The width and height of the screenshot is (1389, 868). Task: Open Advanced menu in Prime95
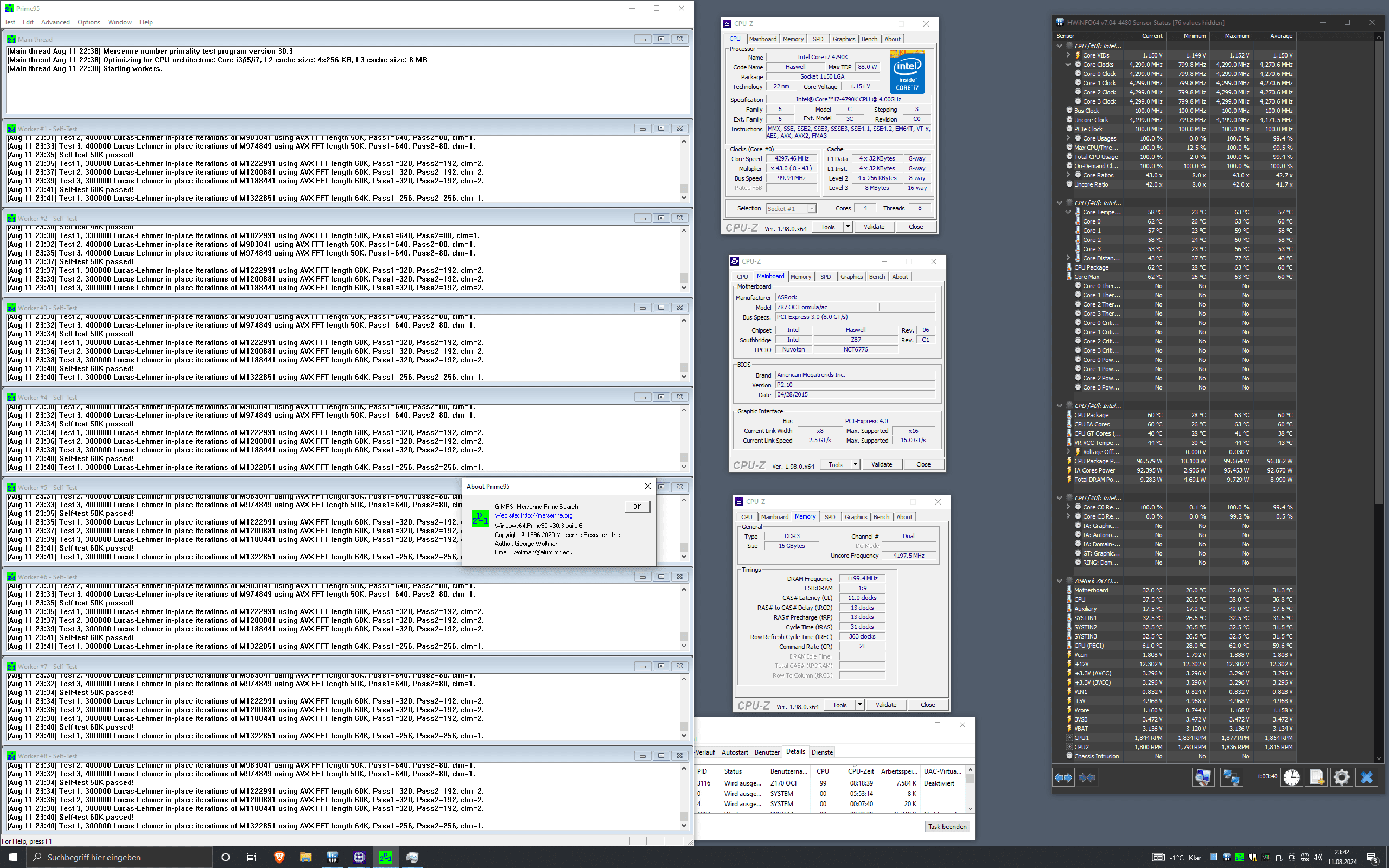click(55, 22)
